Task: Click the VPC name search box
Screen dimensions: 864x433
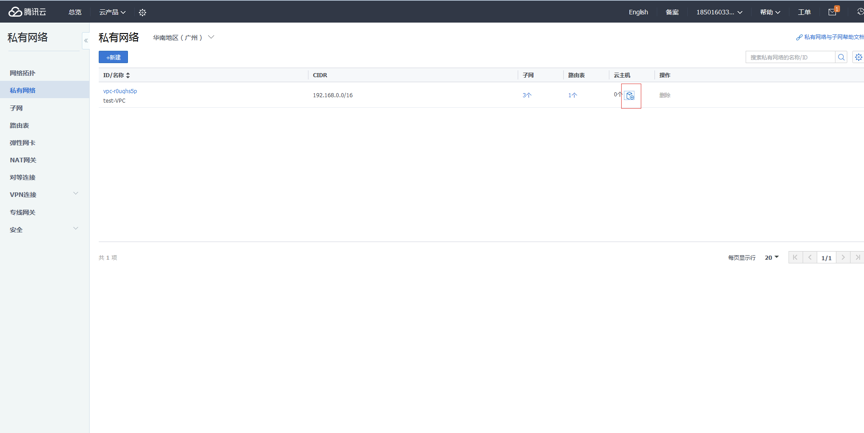Action: pos(790,57)
